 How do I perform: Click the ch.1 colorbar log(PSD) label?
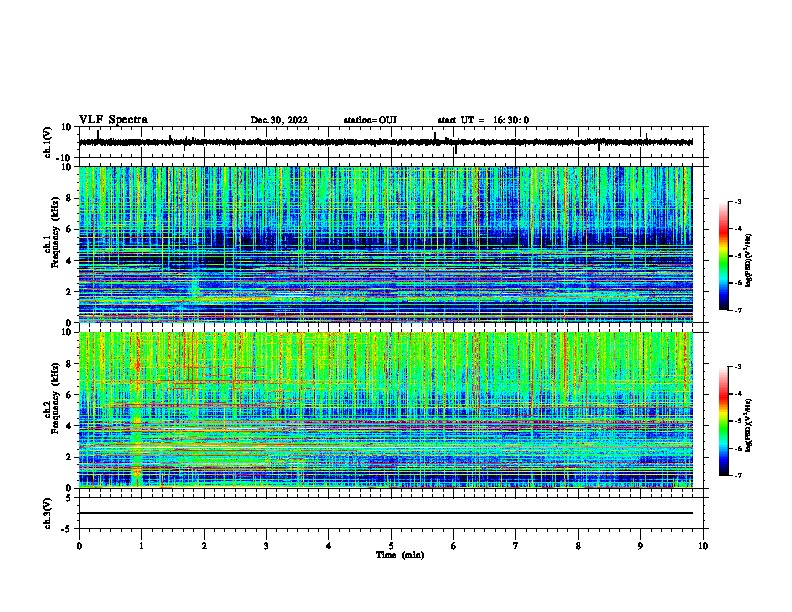click(x=748, y=261)
